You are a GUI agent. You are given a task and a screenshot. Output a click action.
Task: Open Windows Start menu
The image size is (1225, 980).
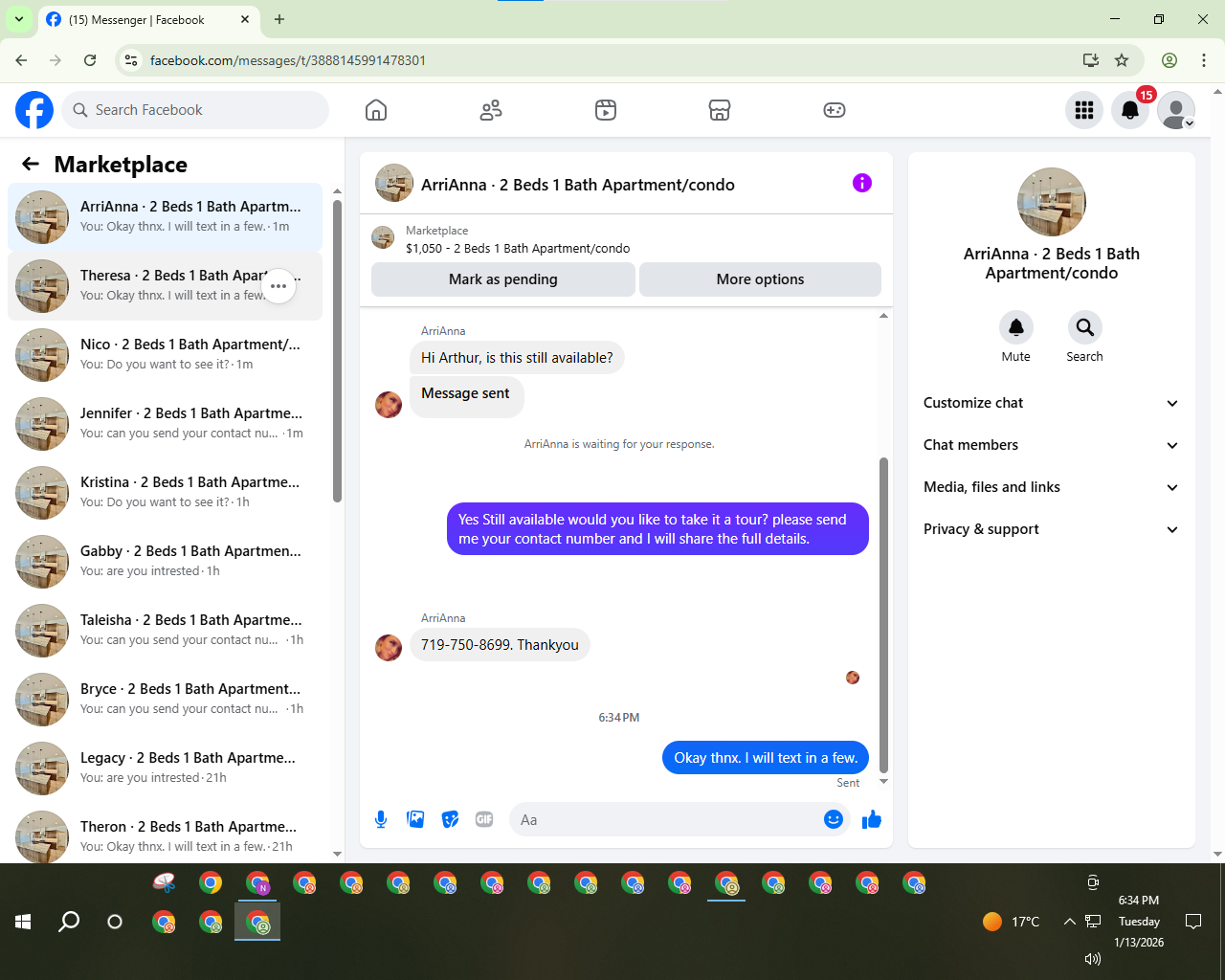point(23,922)
